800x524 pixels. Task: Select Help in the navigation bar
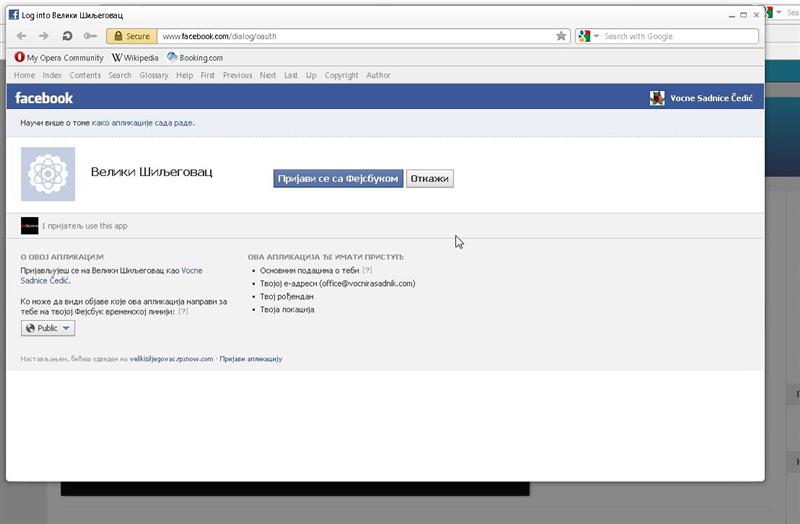[x=184, y=75]
